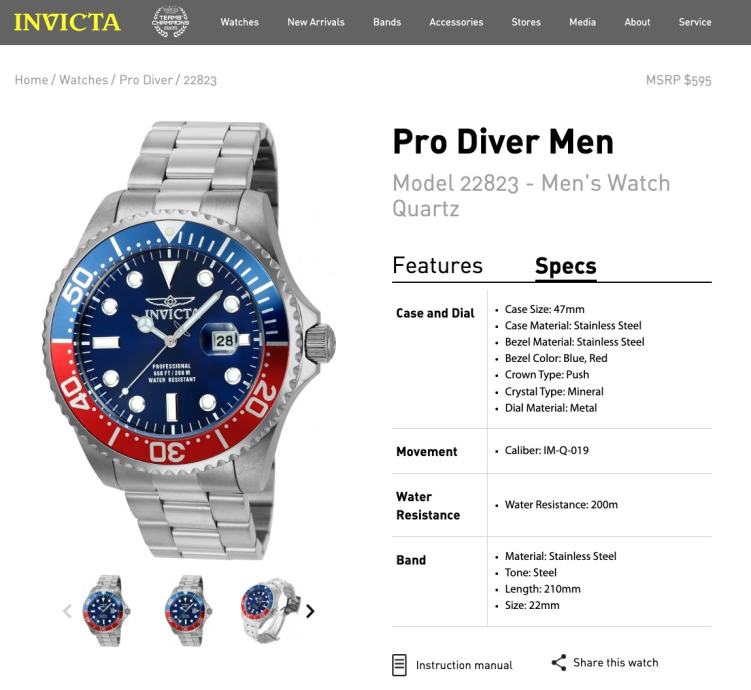This screenshot has width=751, height=690.
Task: Click the share icon beside Share this watch
Action: pos(559,663)
